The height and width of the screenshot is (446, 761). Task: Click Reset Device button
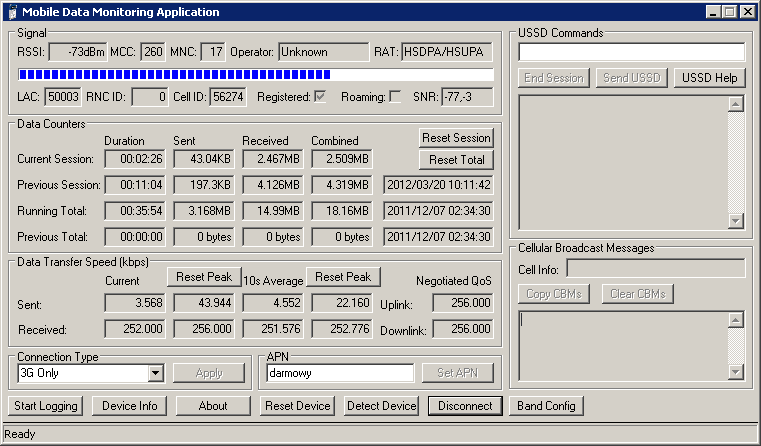[x=297, y=406]
